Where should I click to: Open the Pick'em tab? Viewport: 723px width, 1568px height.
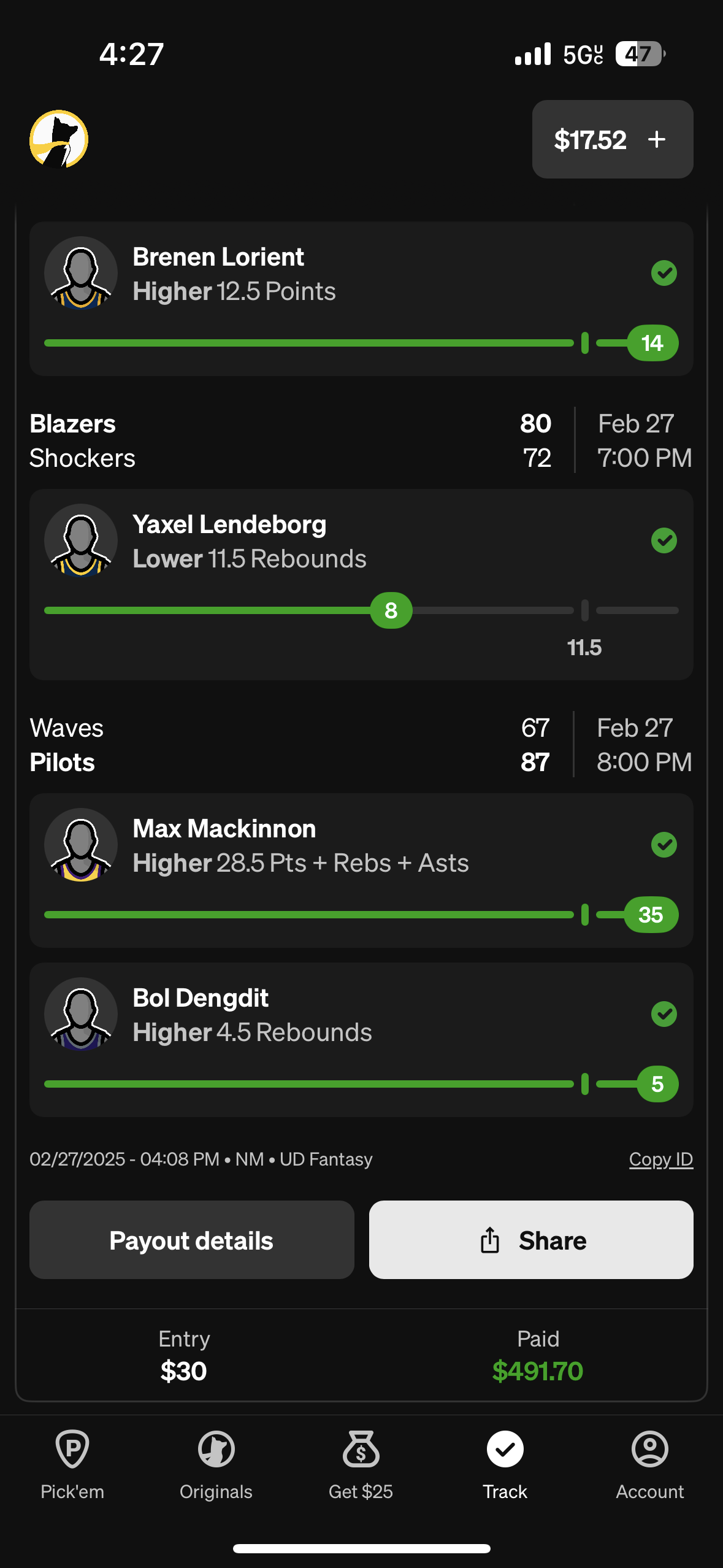coord(72,1463)
